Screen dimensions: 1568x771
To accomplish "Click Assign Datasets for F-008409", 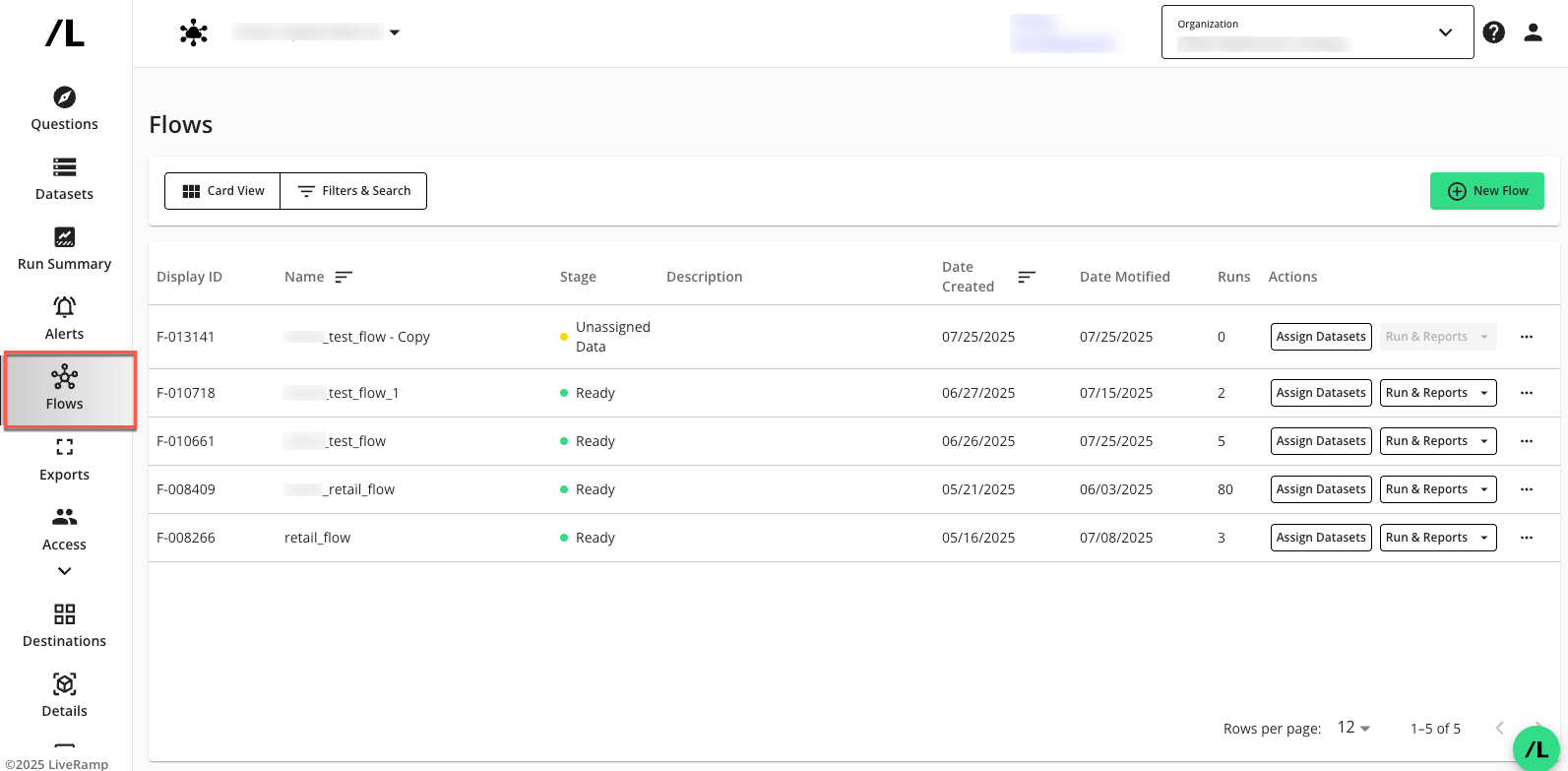I will 1320,489.
